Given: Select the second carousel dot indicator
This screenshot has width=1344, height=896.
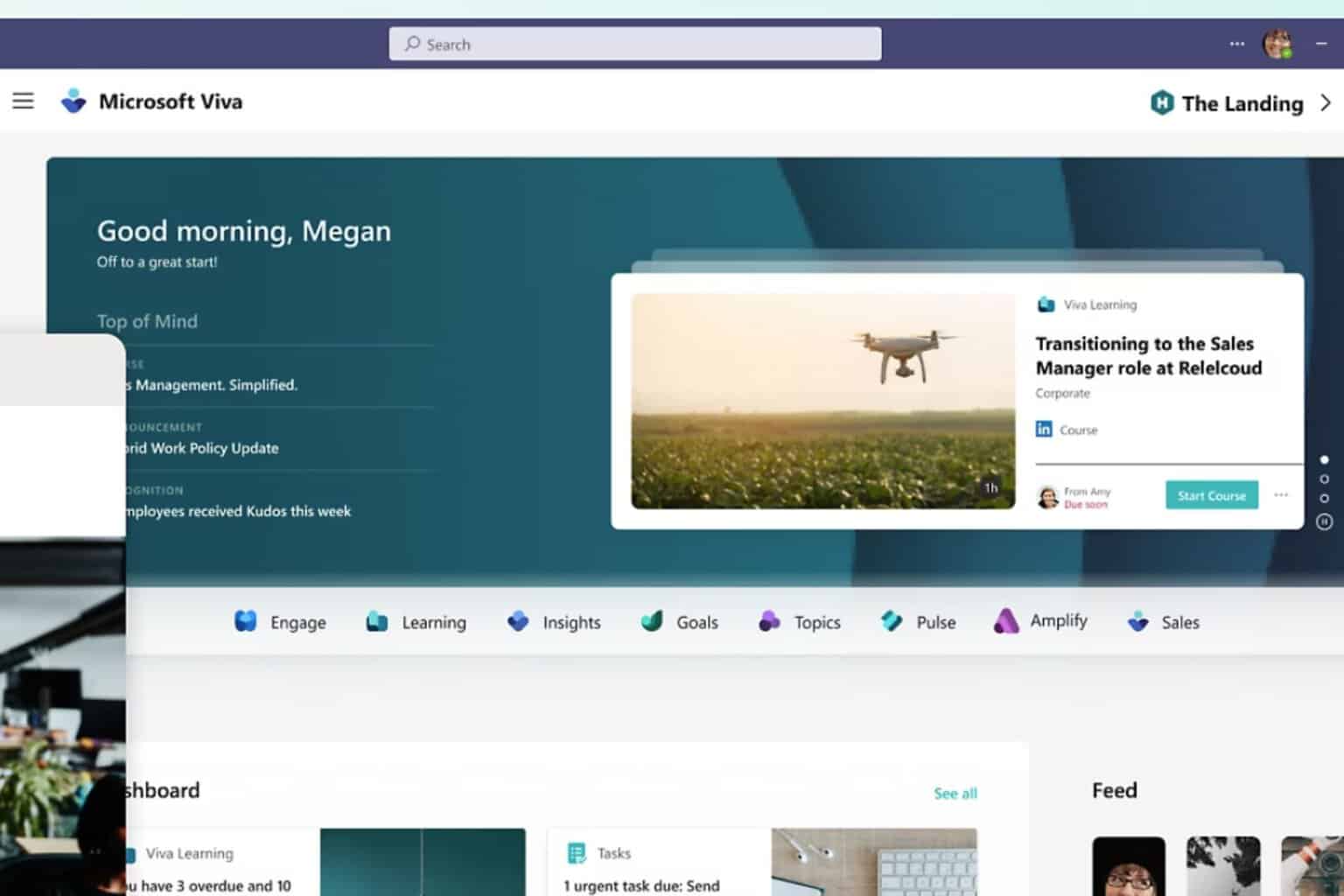Looking at the screenshot, I should tap(1325, 479).
